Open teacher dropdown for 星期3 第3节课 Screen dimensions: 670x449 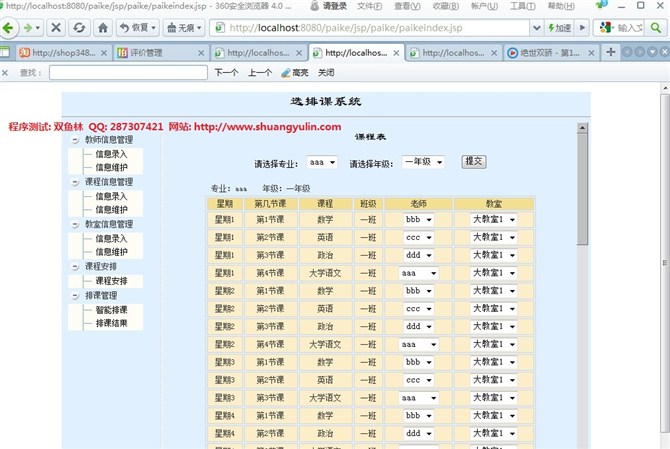pos(419,398)
